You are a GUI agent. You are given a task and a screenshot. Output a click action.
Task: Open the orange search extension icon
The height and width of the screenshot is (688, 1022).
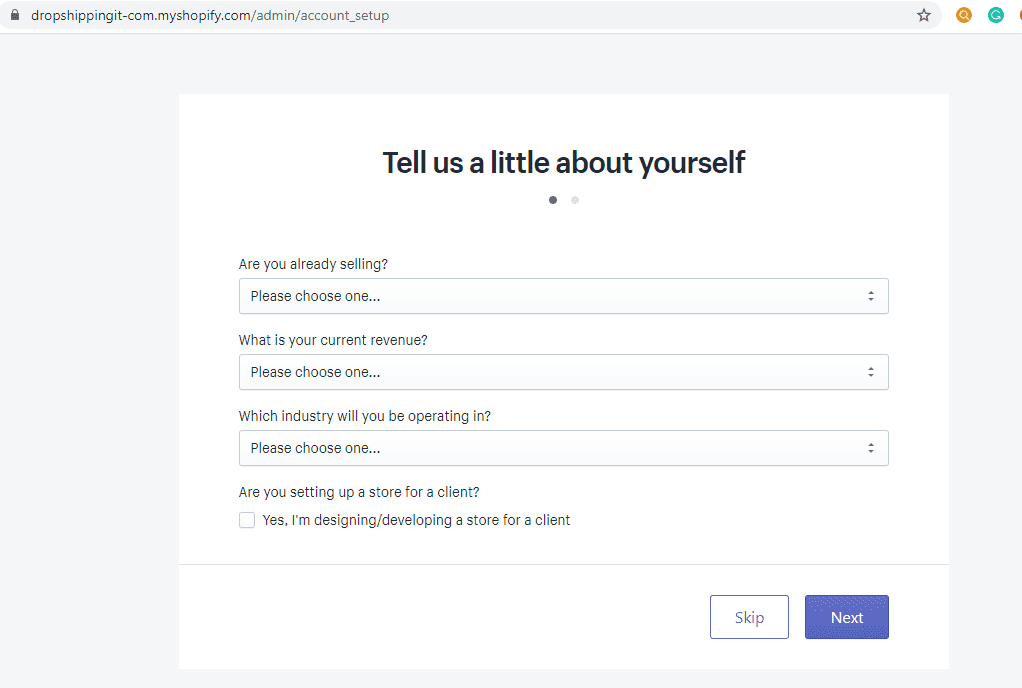click(963, 15)
